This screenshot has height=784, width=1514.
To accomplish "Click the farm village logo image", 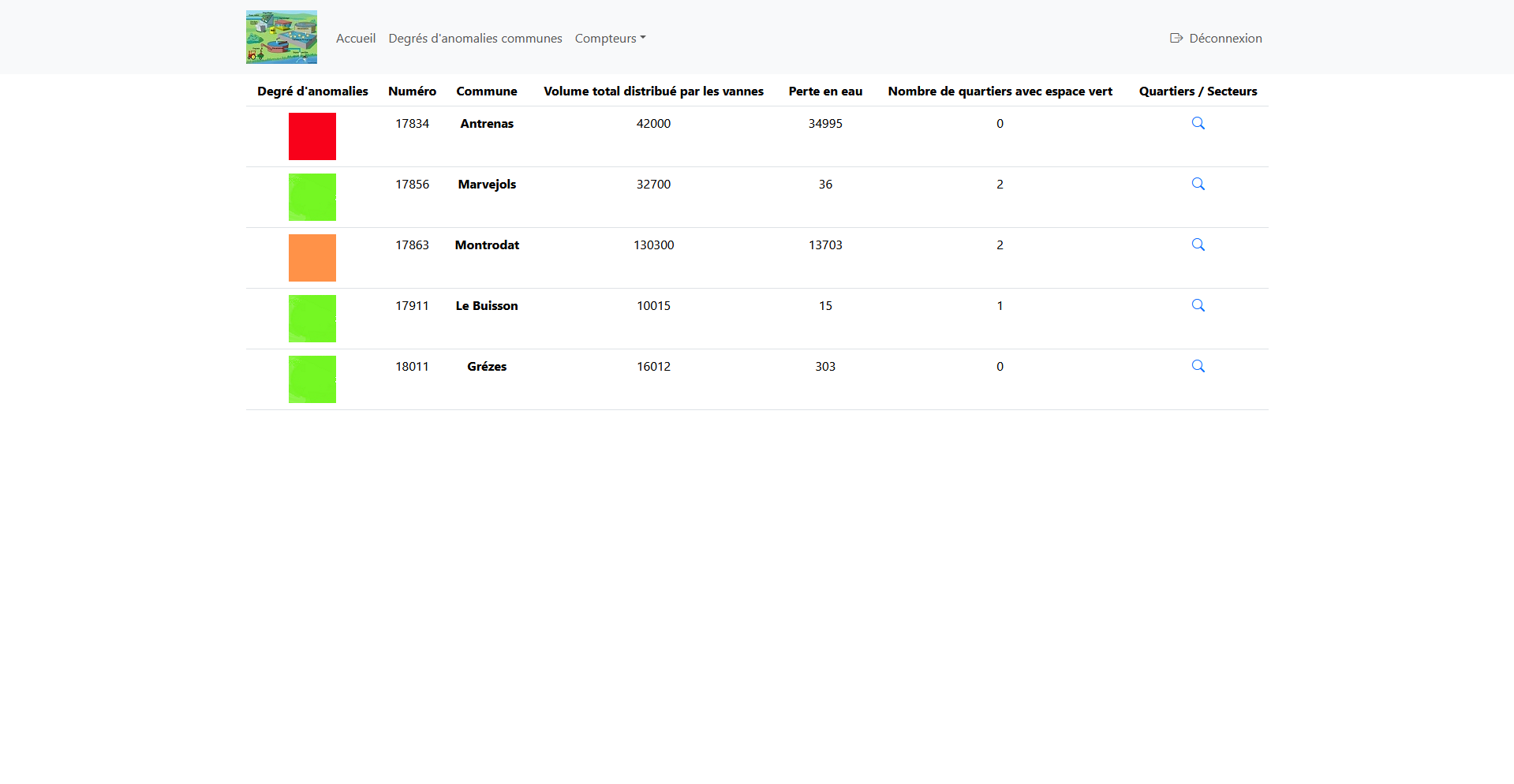I will pos(280,36).
